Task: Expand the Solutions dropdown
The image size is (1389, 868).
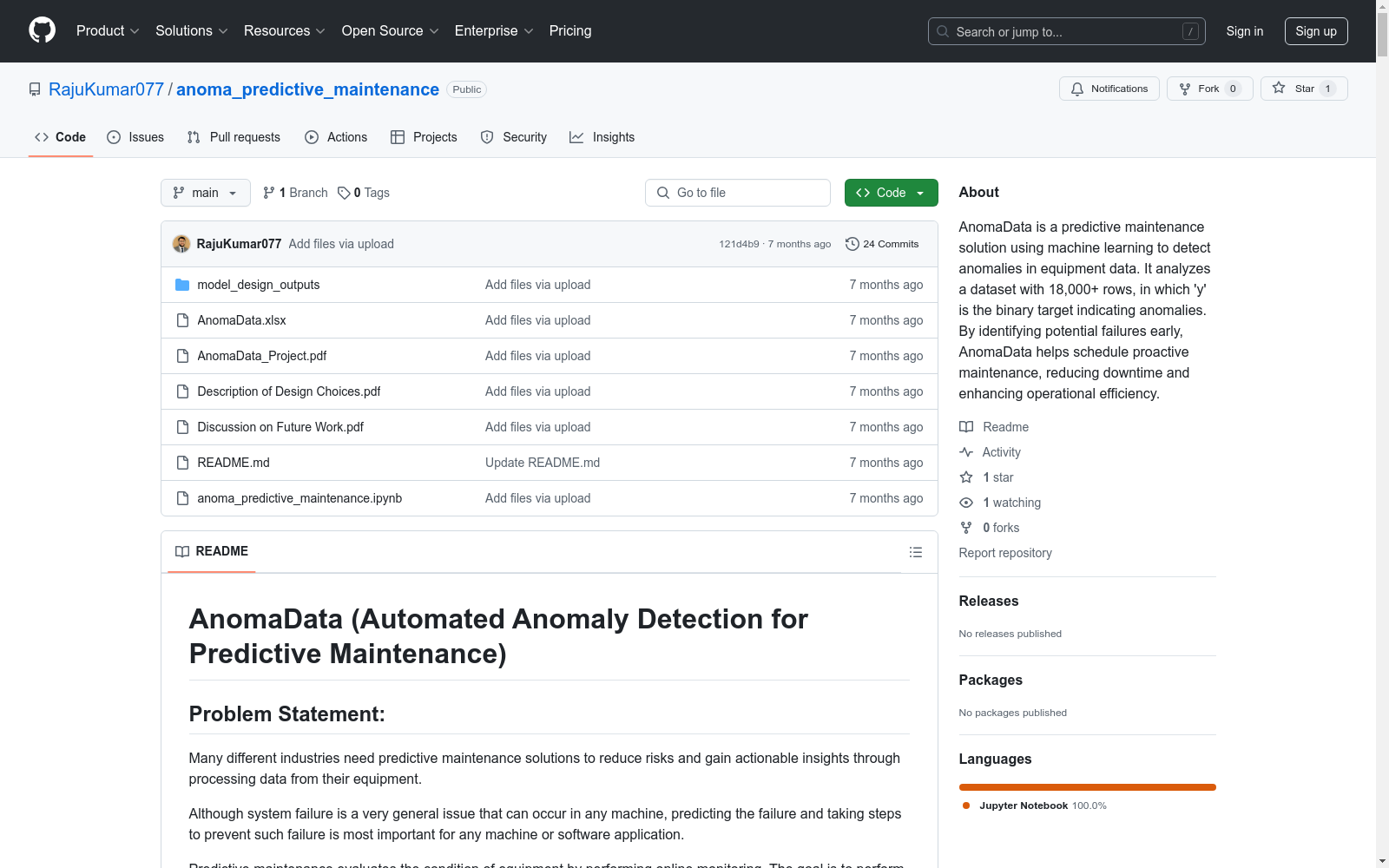Action: 192,31
